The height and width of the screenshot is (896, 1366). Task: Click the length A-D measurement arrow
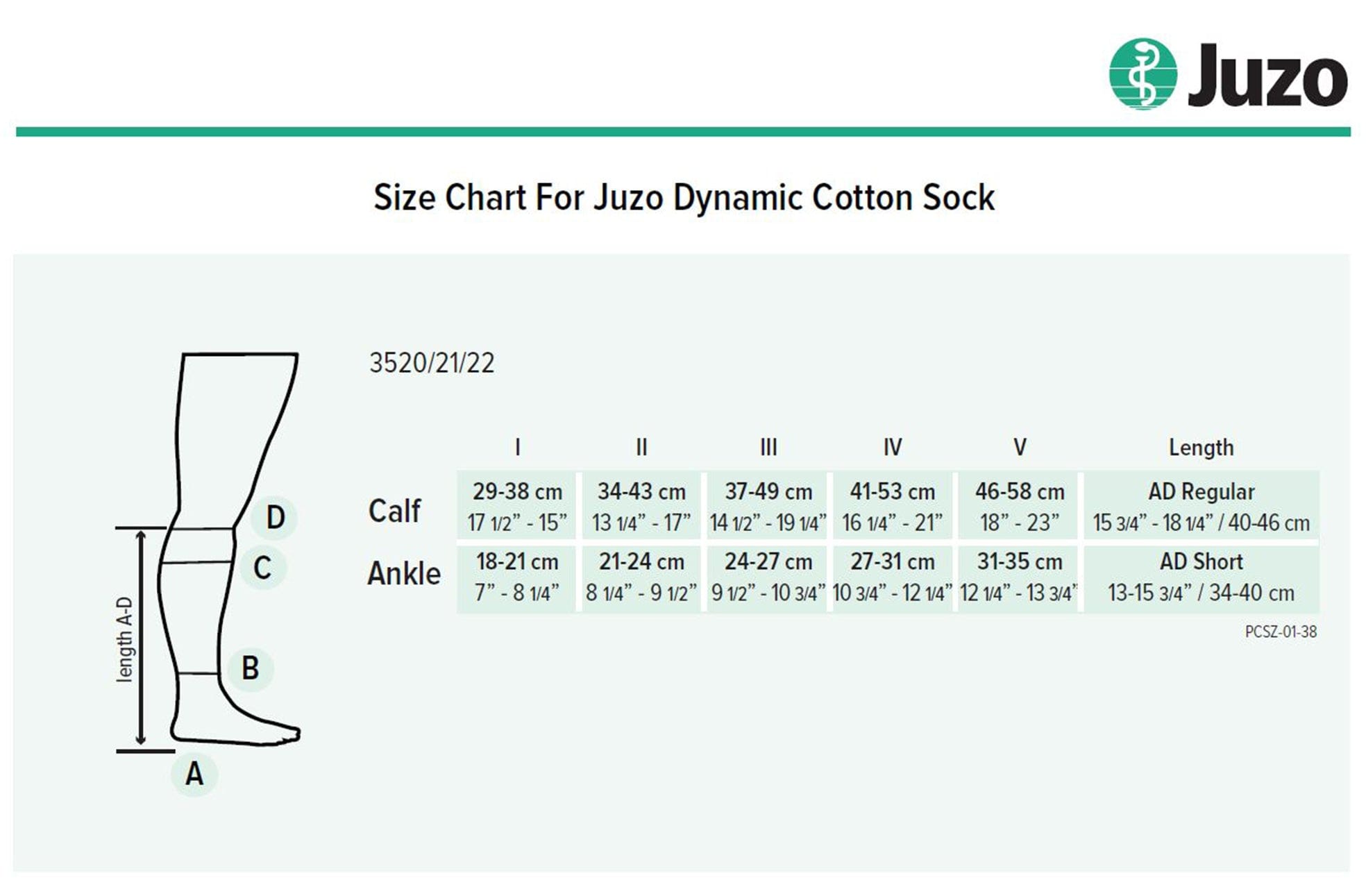point(141,639)
